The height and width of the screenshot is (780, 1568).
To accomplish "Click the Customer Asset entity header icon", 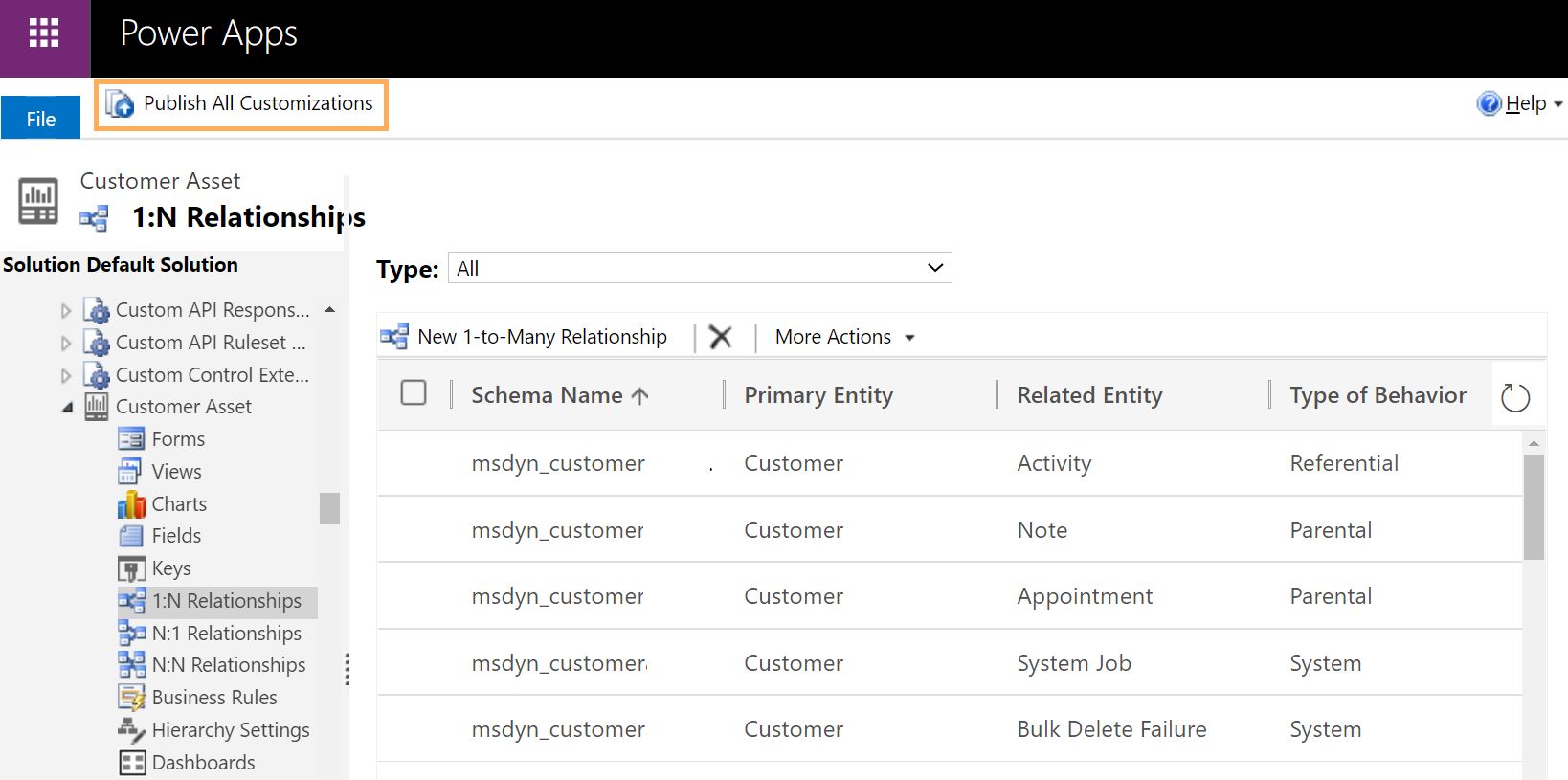I will 38,201.
